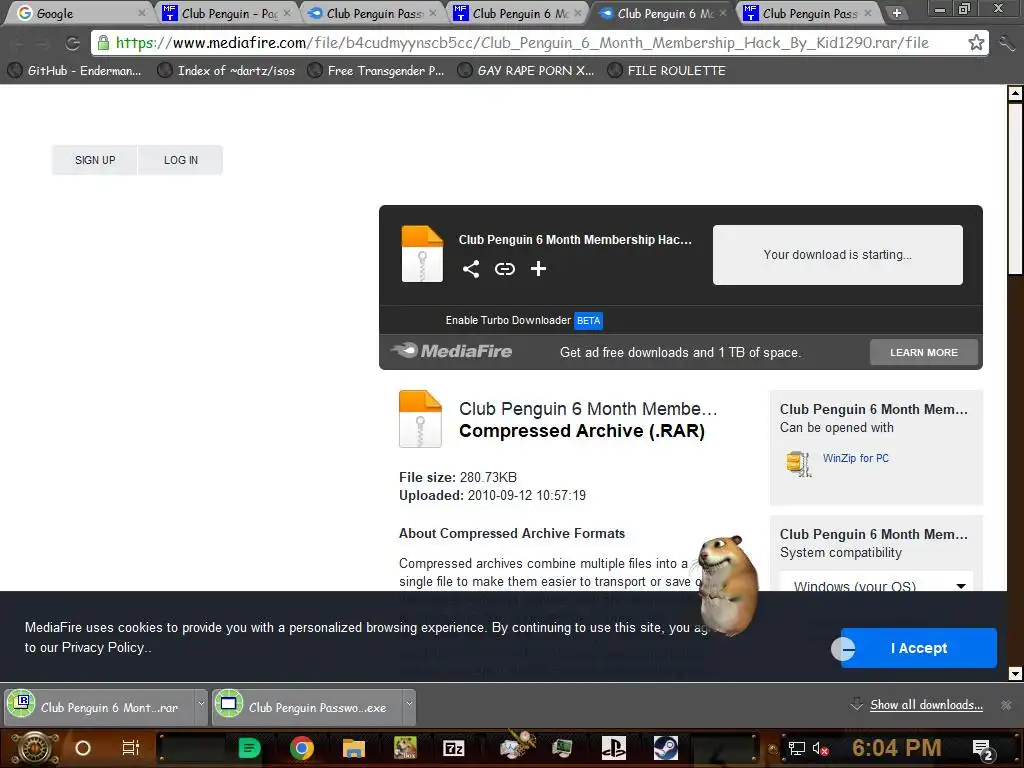Click the hamster mascot
Viewport: 1024px width, 768px height.
coord(728,584)
